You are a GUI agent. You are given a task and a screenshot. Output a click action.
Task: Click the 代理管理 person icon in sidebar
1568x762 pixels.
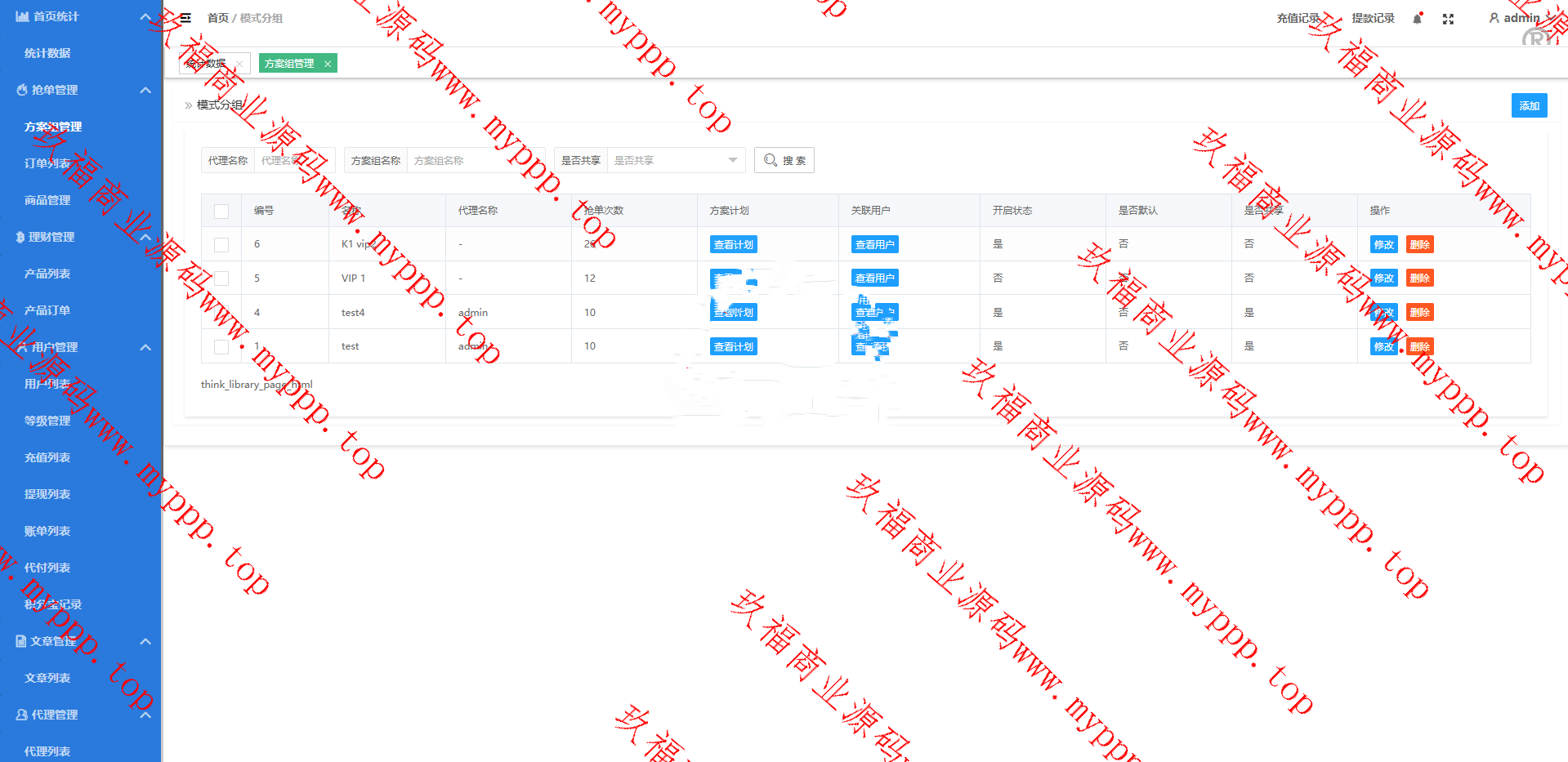(21, 715)
